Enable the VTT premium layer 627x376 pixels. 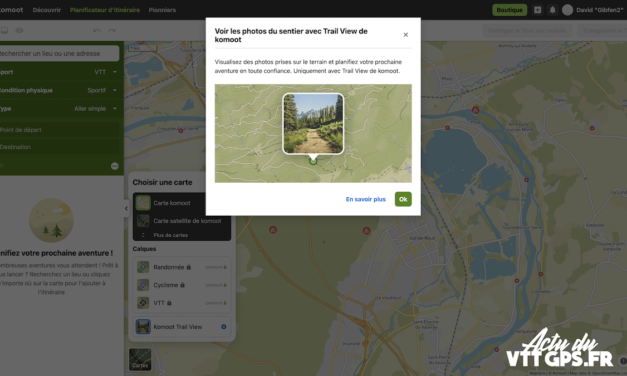(x=182, y=303)
